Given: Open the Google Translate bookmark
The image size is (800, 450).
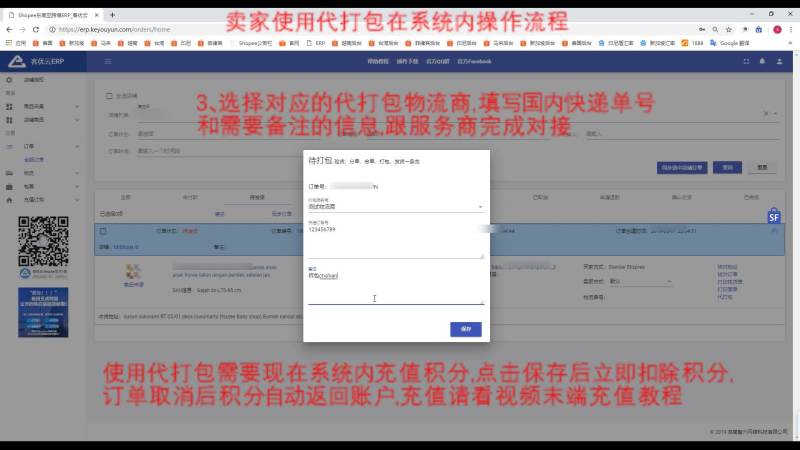Looking at the screenshot, I should [x=730, y=43].
